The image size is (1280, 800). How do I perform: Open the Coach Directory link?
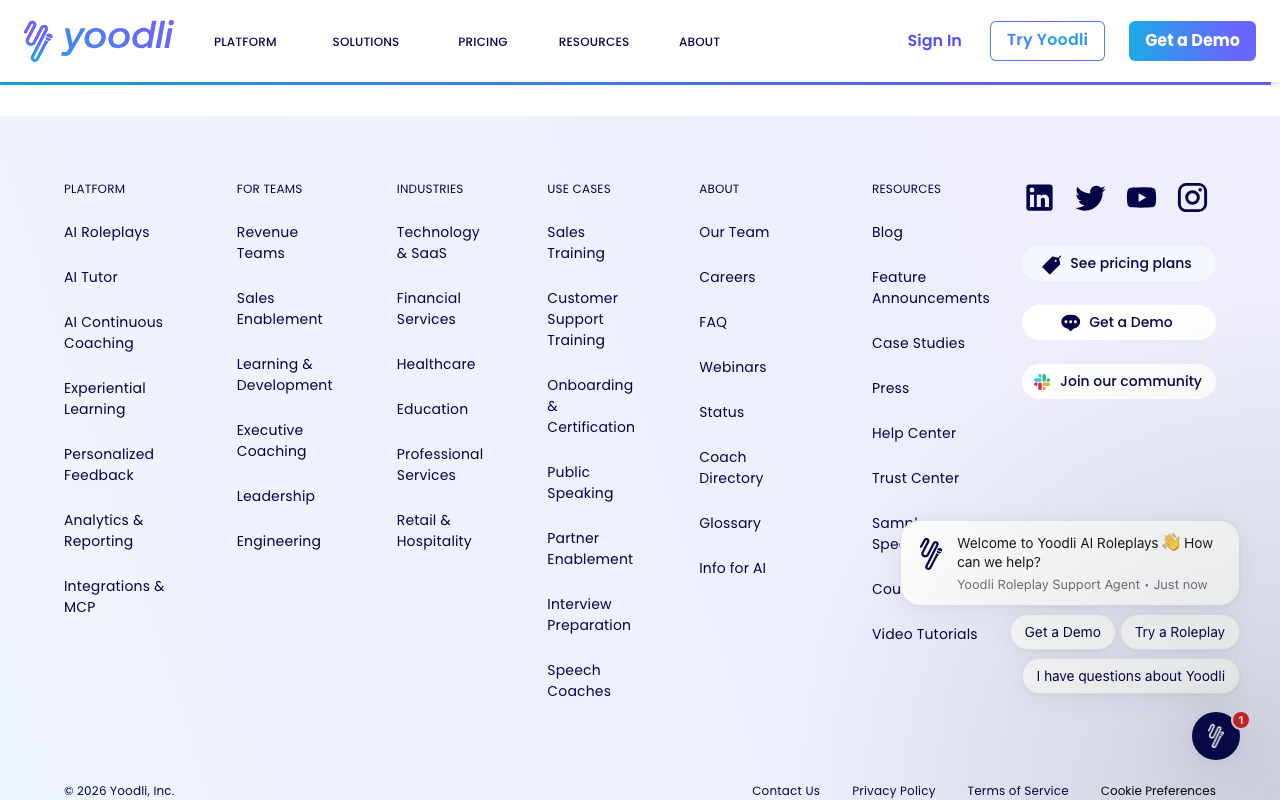pyautogui.click(x=731, y=468)
